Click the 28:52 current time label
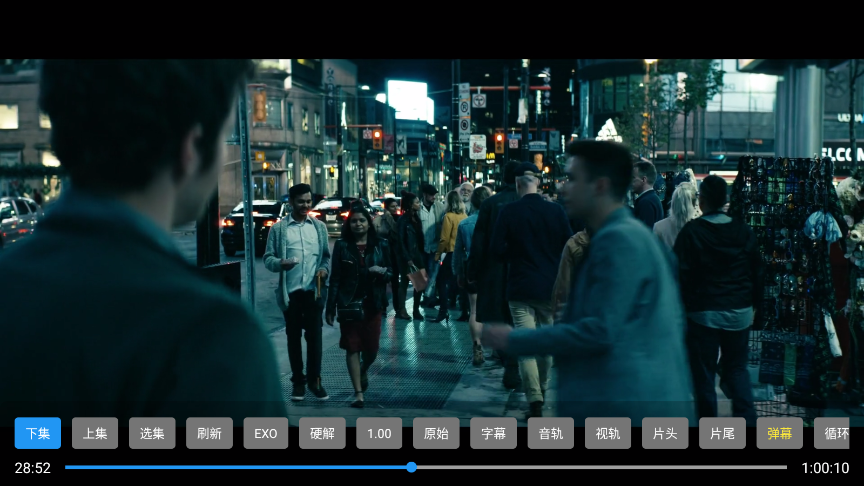 pyautogui.click(x=32, y=468)
